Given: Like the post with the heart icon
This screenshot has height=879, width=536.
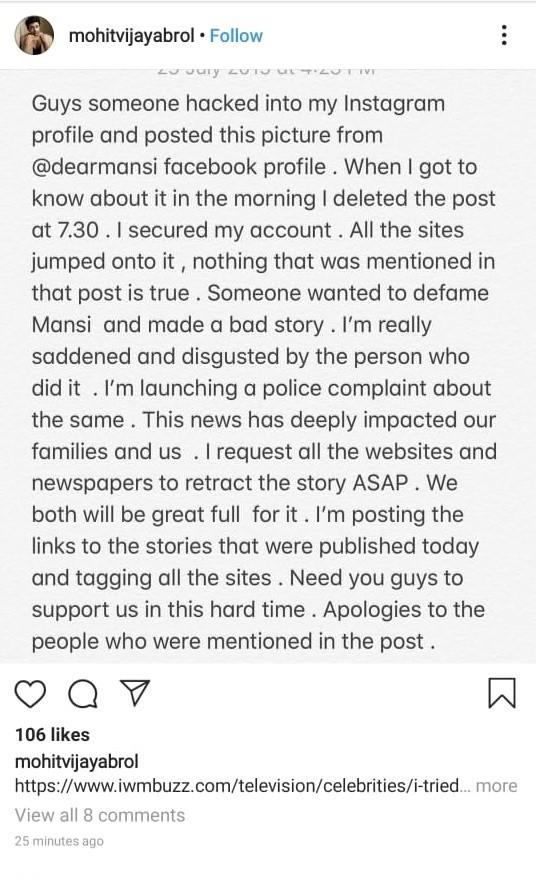Looking at the screenshot, I should coord(30,693).
